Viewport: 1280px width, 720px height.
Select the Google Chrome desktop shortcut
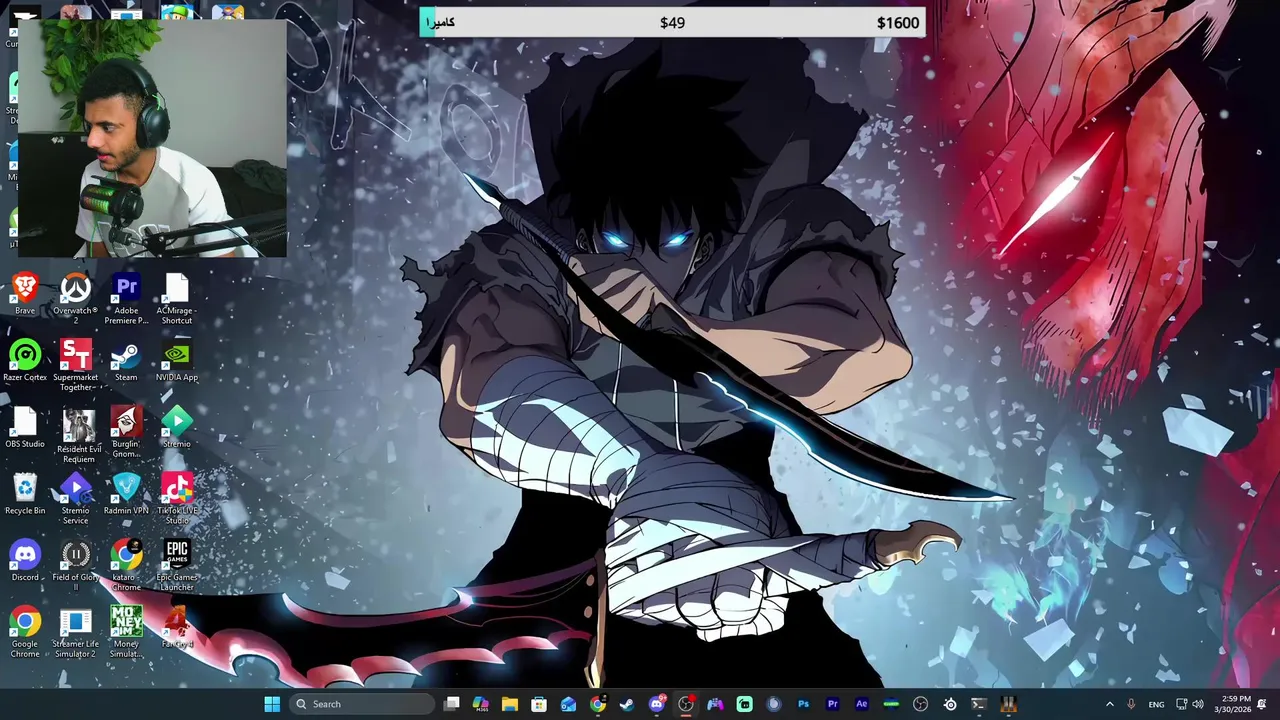click(x=25, y=632)
